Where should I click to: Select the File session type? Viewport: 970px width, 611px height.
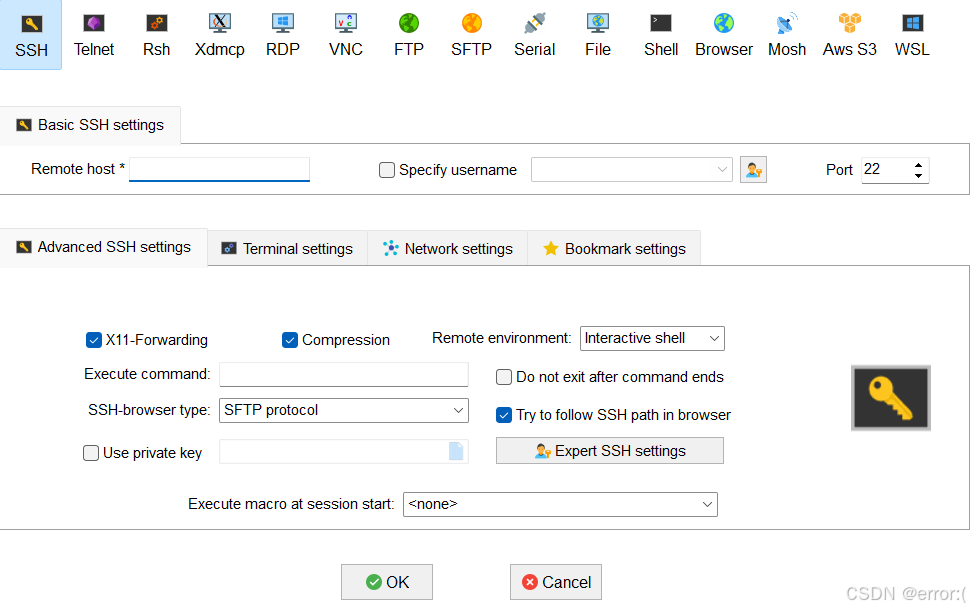pyautogui.click(x=598, y=35)
